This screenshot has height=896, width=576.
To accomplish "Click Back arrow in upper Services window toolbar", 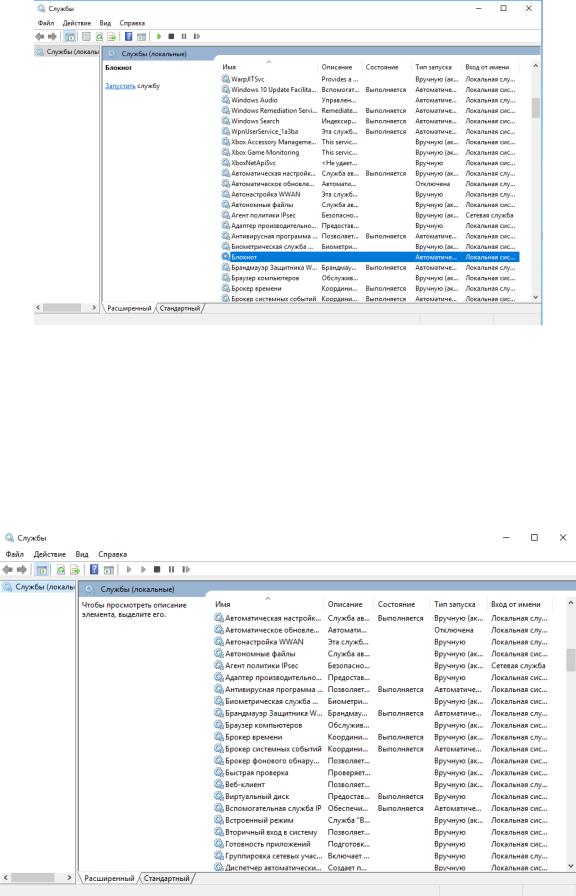I will pyautogui.click(x=39, y=37).
